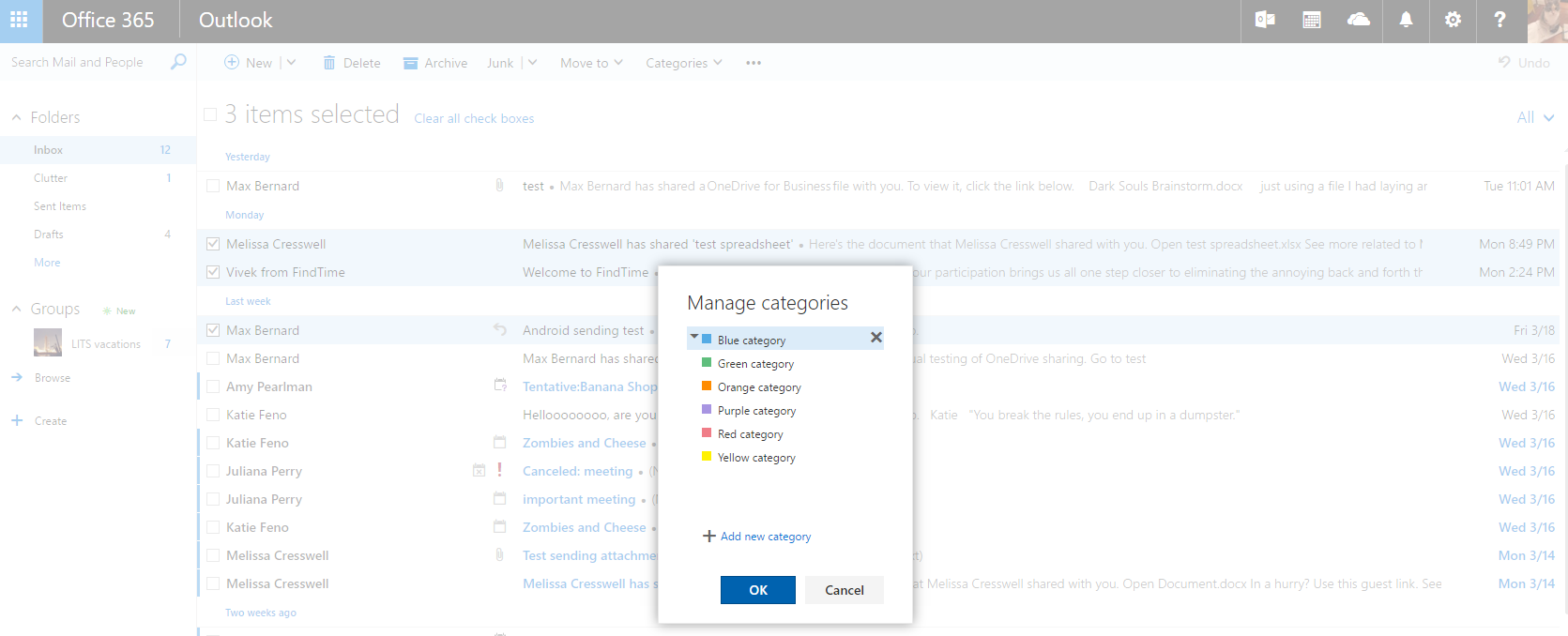The image size is (1568, 636).
Task: Open the OneDrive cloud icon
Action: click(1359, 20)
